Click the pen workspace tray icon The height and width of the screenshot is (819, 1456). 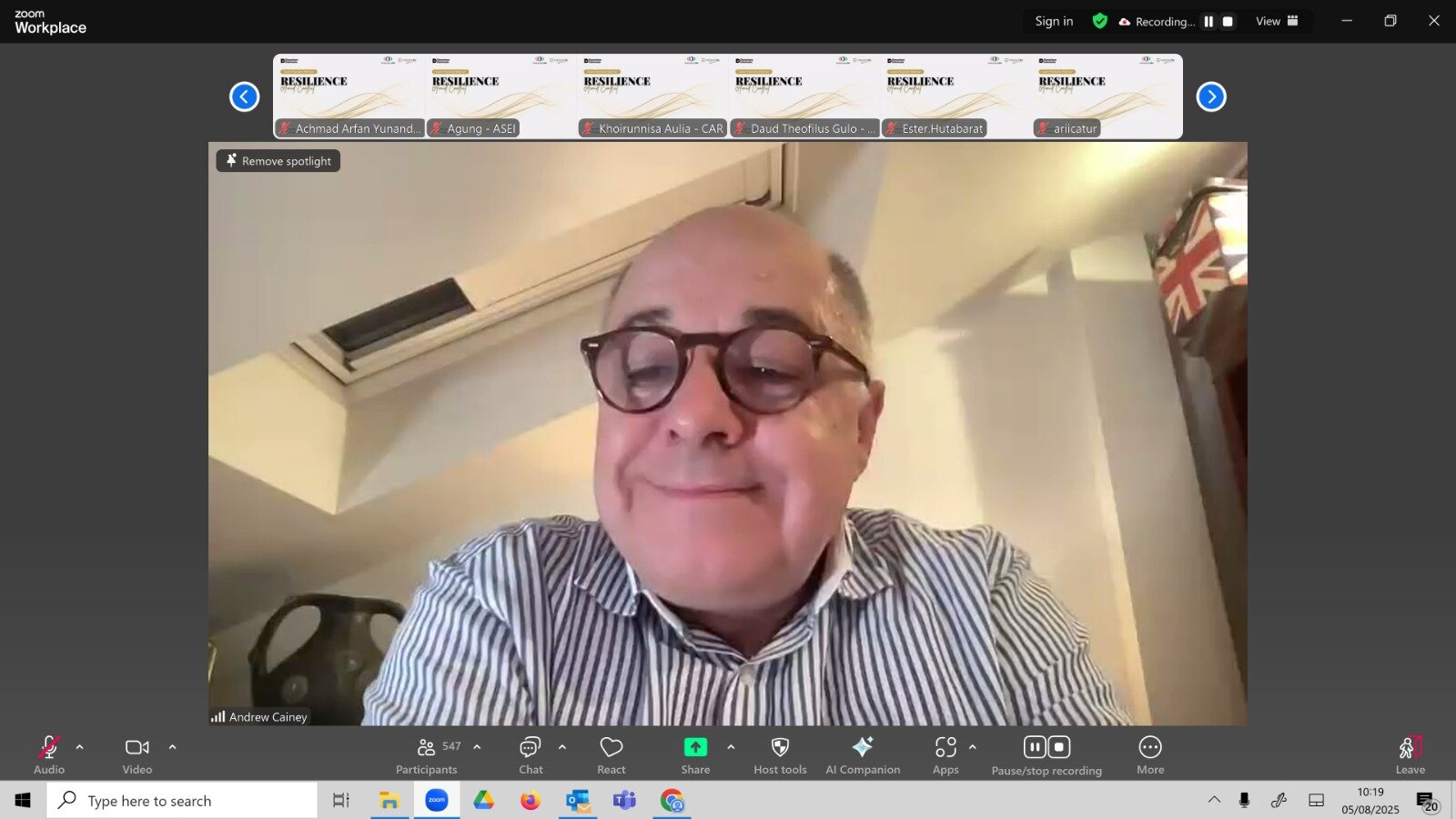coord(1279,801)
